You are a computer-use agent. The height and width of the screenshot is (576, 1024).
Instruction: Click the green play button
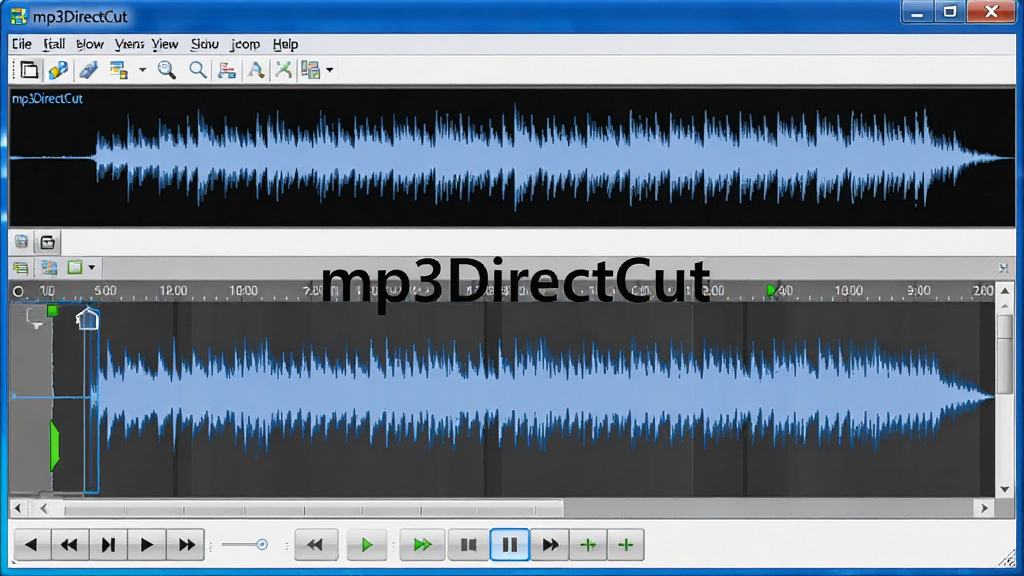click(366, 545)
